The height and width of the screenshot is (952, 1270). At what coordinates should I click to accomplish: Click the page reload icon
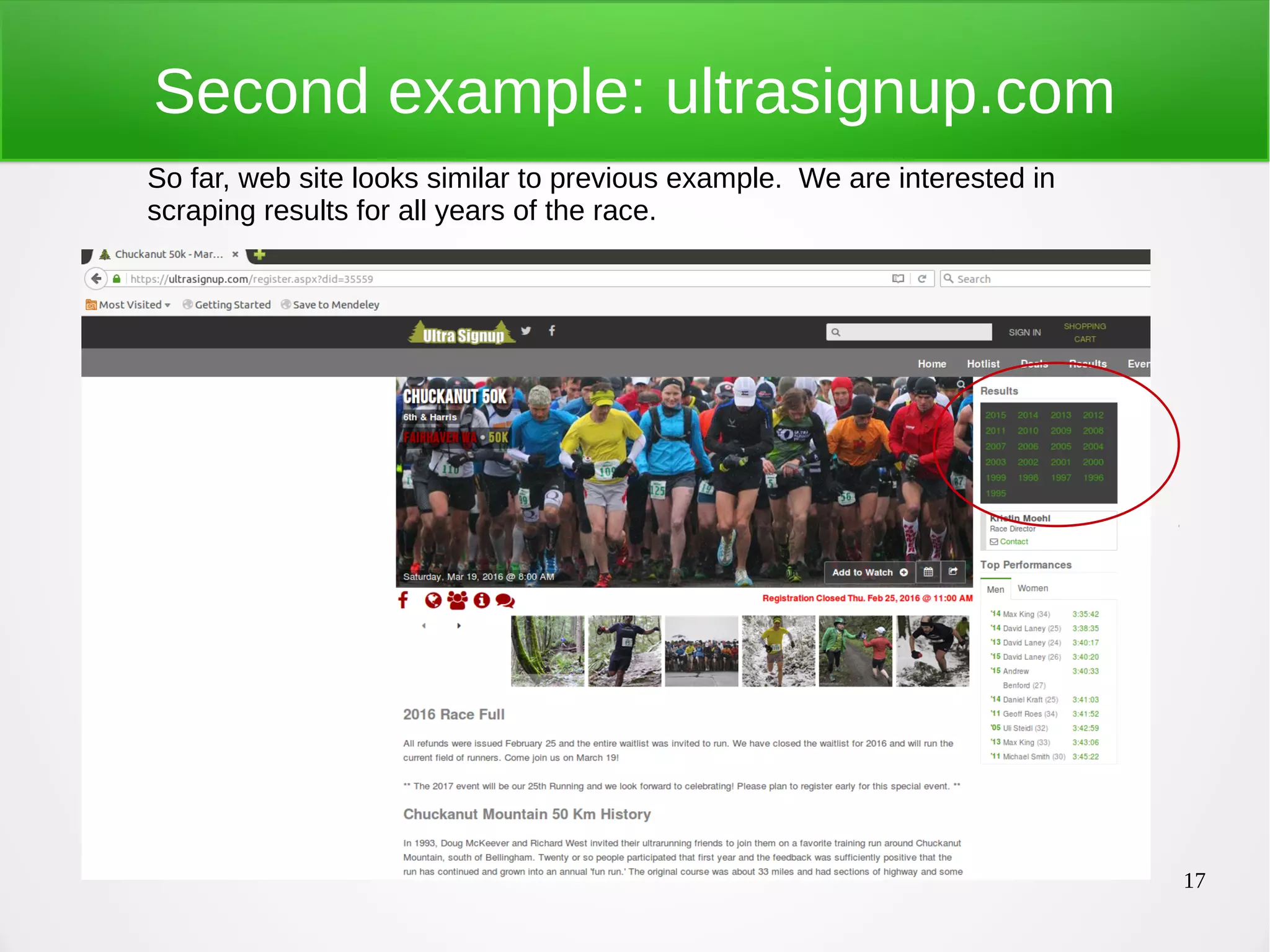[x=921, y=278]
